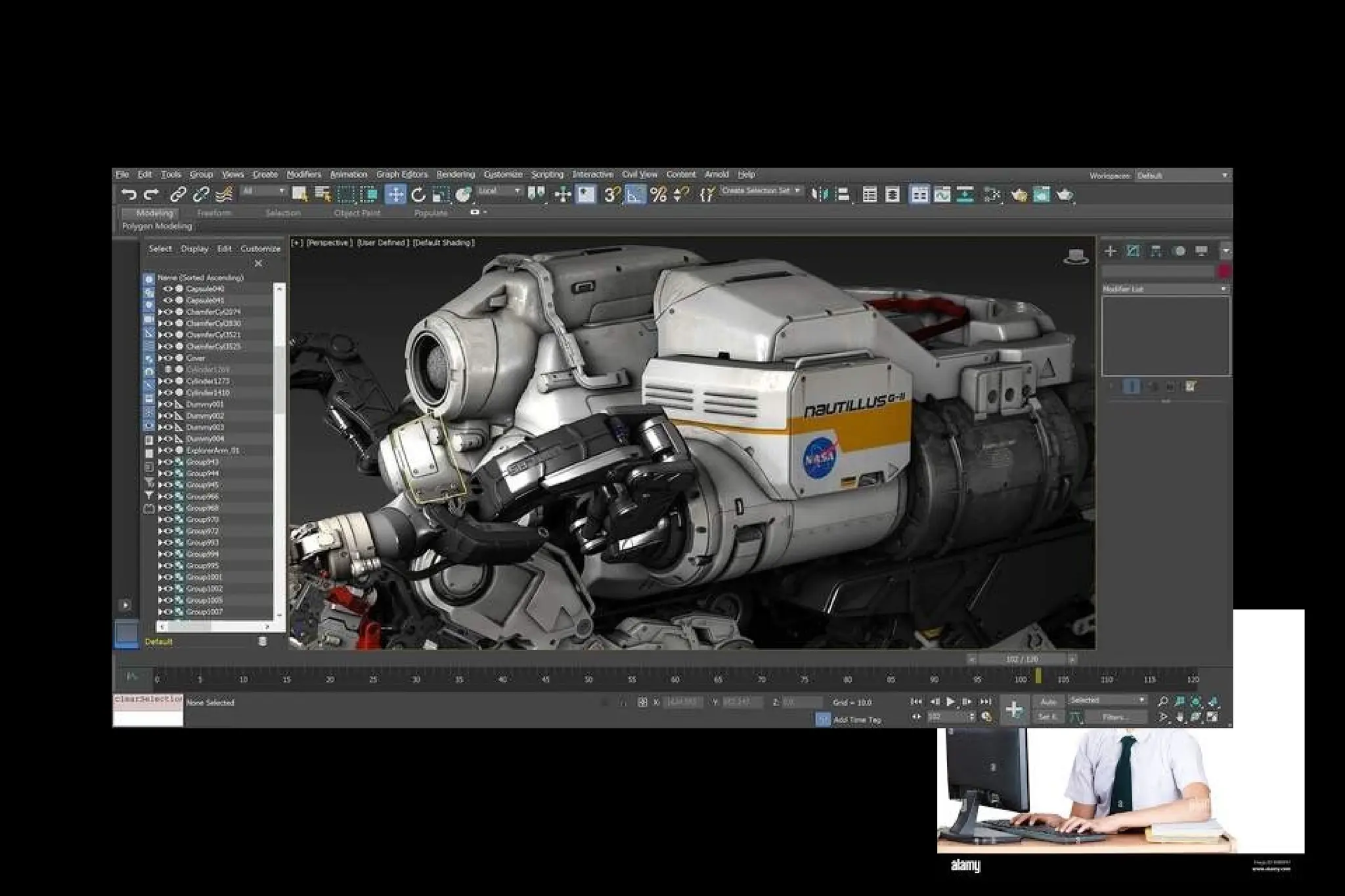
Task: Click the Undo arrow icon
Action: [129, 194]
